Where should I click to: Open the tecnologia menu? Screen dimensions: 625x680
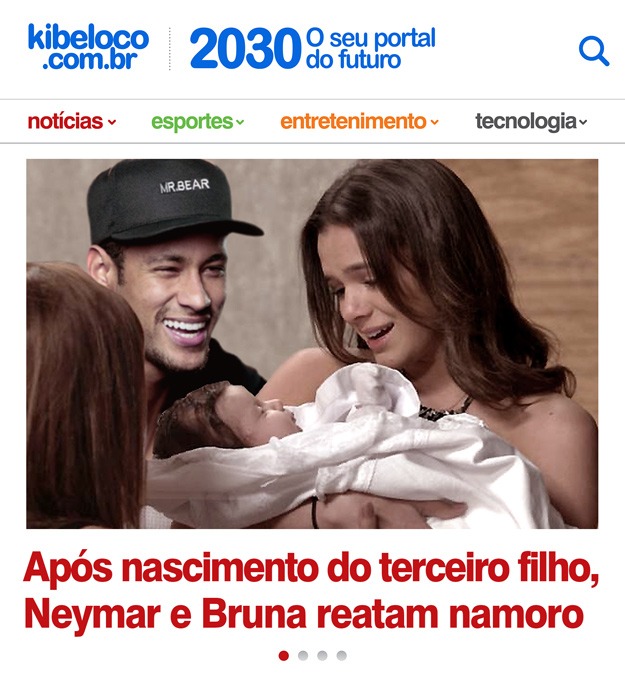tap(531, 121)
